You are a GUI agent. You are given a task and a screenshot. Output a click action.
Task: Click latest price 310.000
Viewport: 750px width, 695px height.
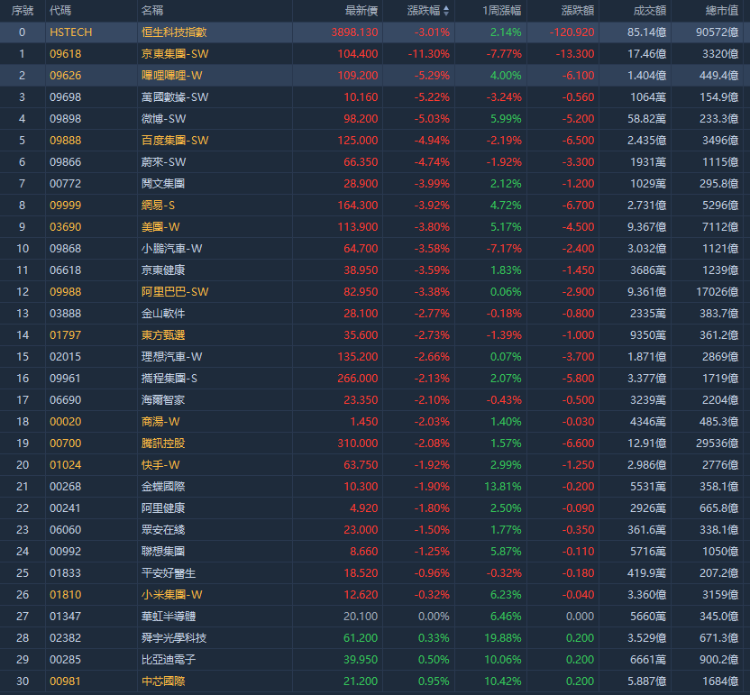tap(358, 443)
